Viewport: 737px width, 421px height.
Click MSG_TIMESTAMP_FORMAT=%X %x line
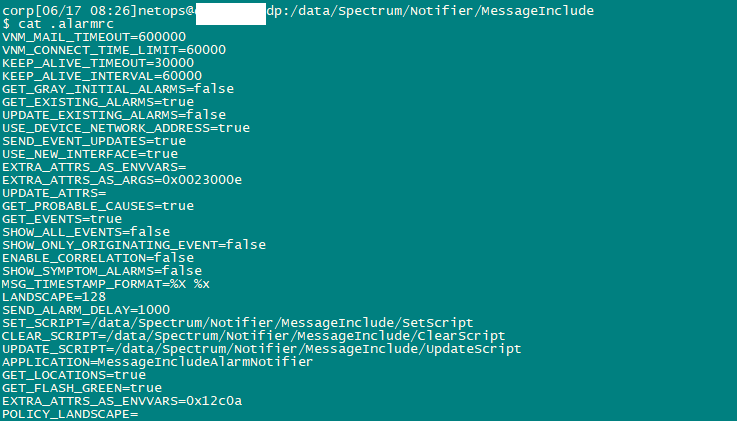tap(106, 284)
